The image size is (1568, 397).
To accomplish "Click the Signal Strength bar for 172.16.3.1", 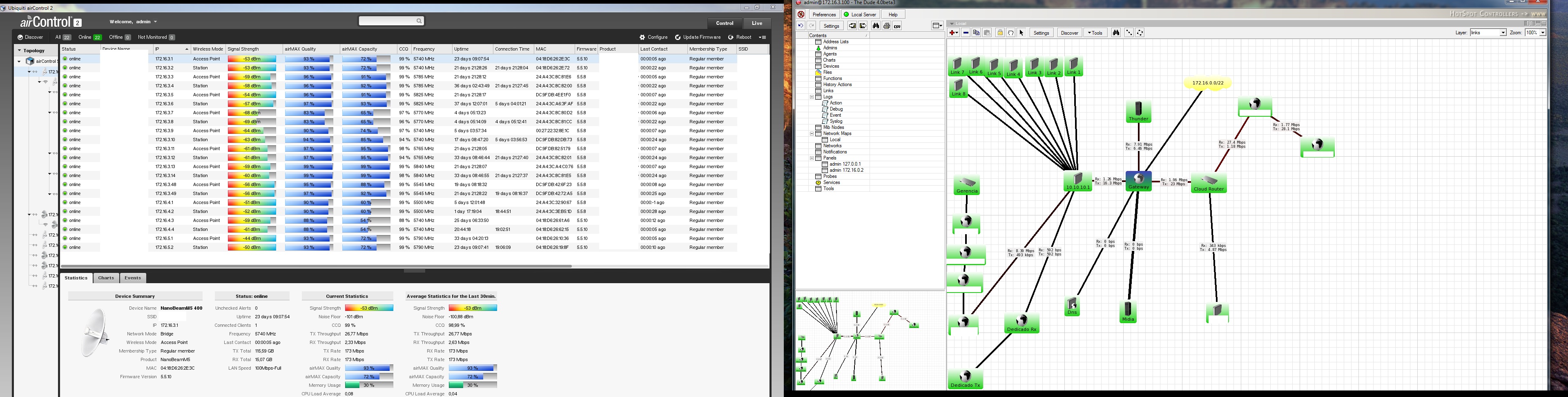I will click(x=252, y=59).
